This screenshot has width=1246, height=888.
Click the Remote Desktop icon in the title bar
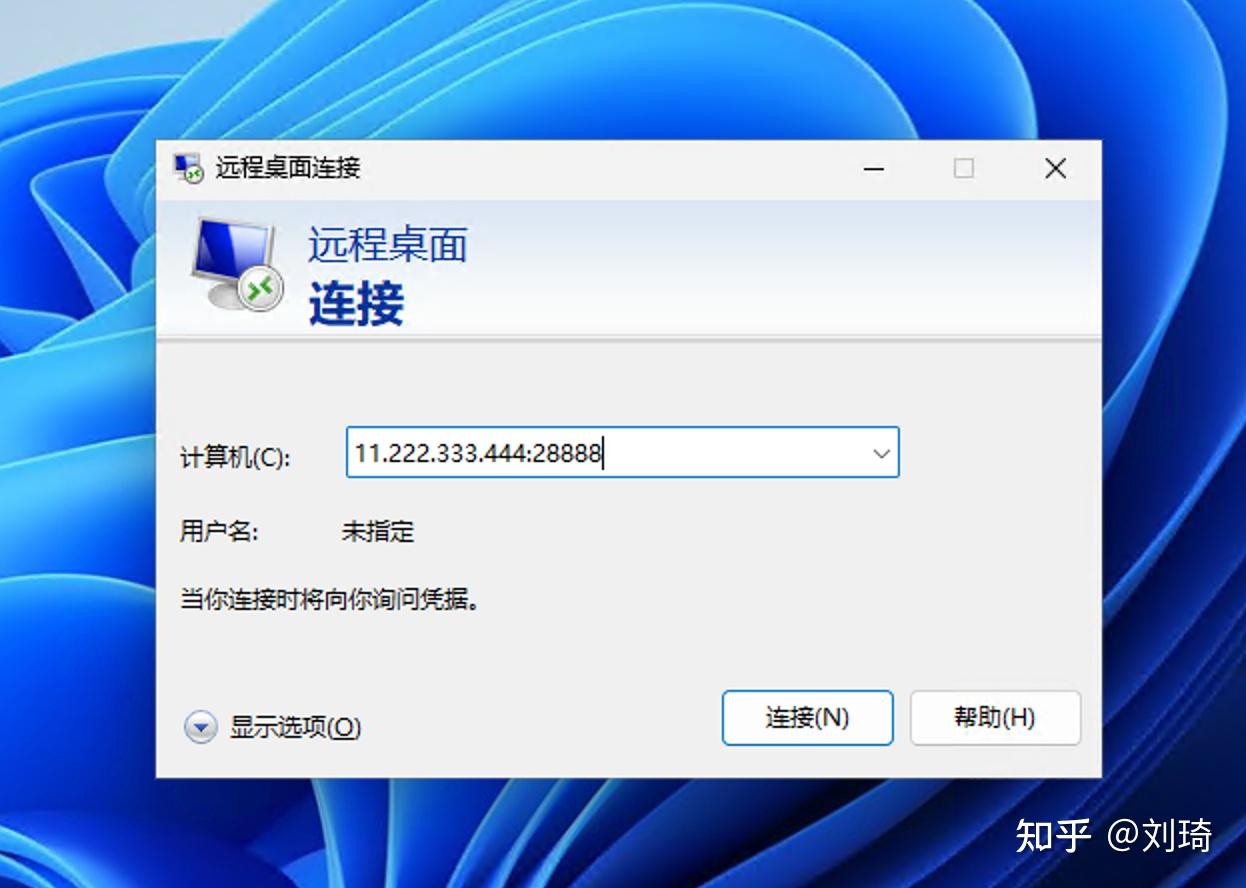click(184, 169)
